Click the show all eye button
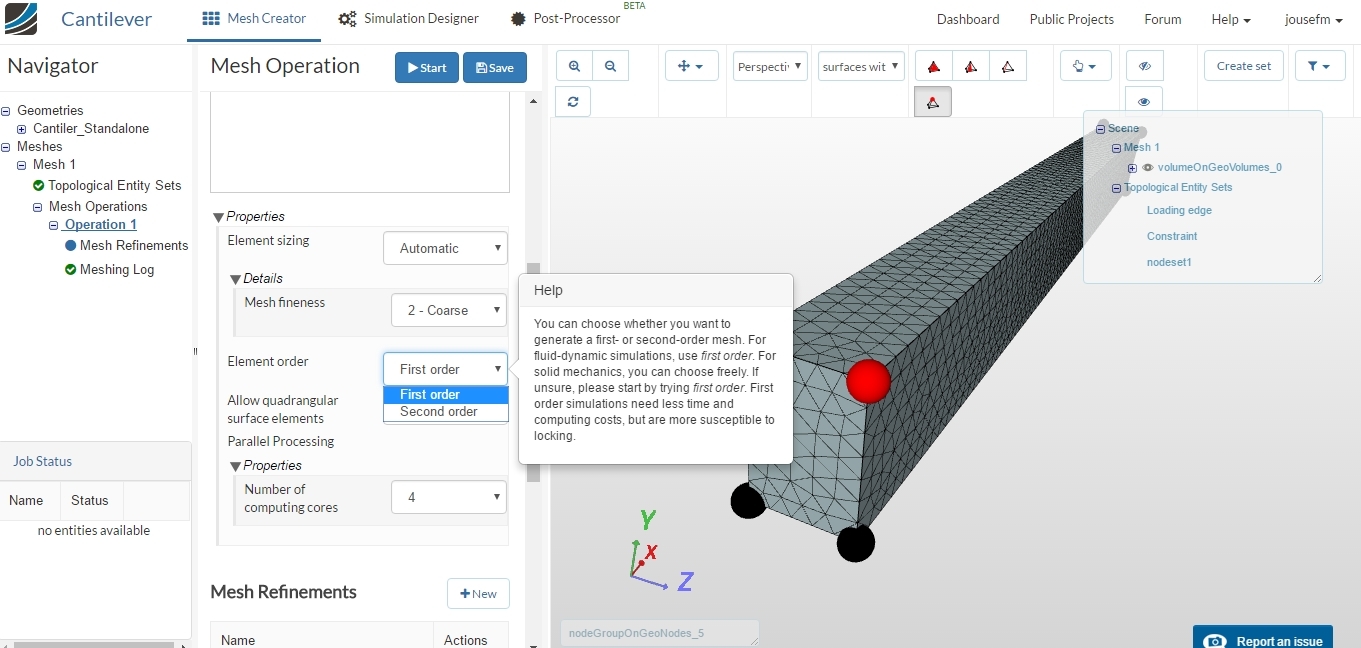The height and width of the screenshot is (648, 1361). [1144, 102]
